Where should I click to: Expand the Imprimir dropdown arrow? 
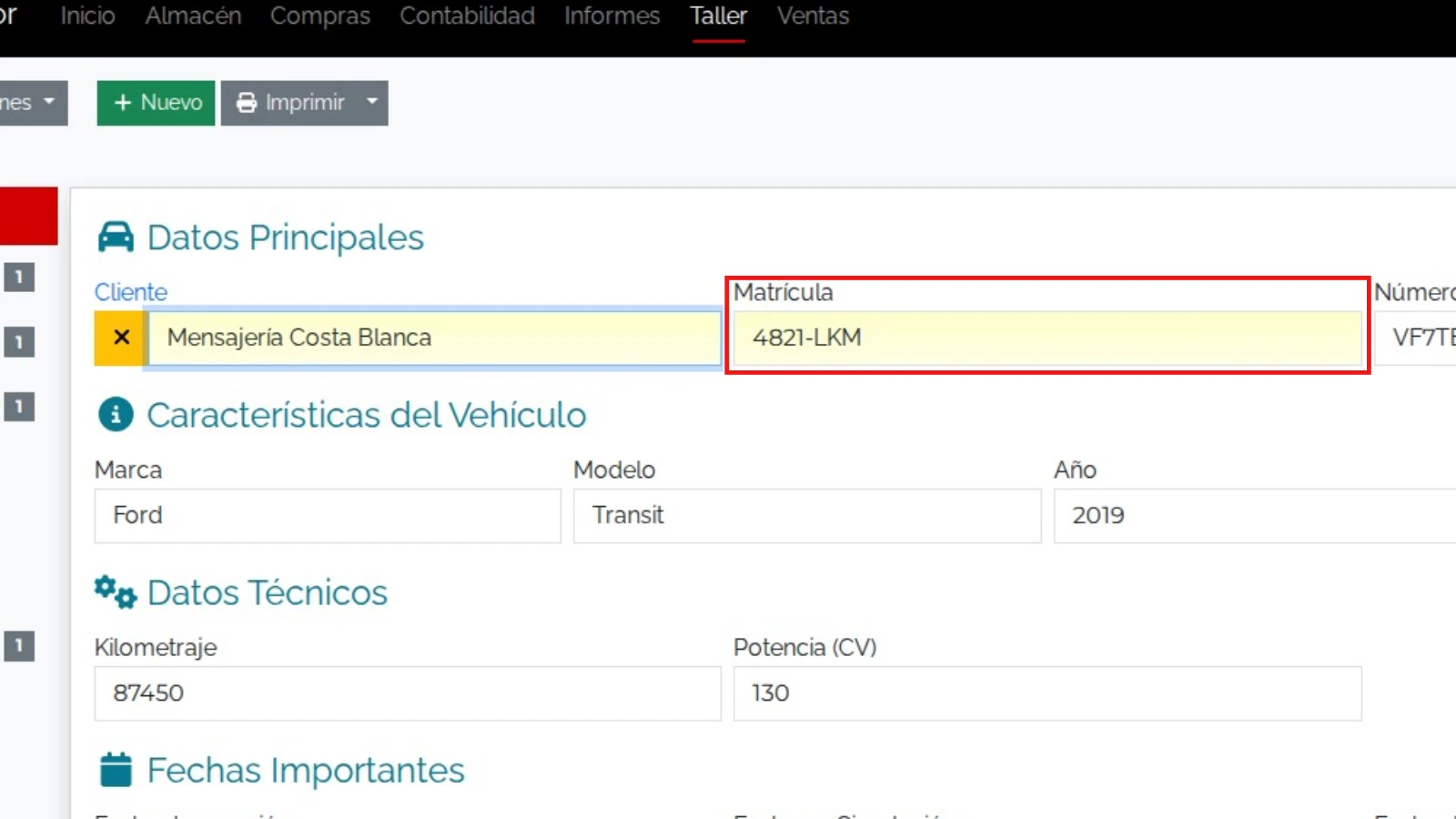(372, 103)
